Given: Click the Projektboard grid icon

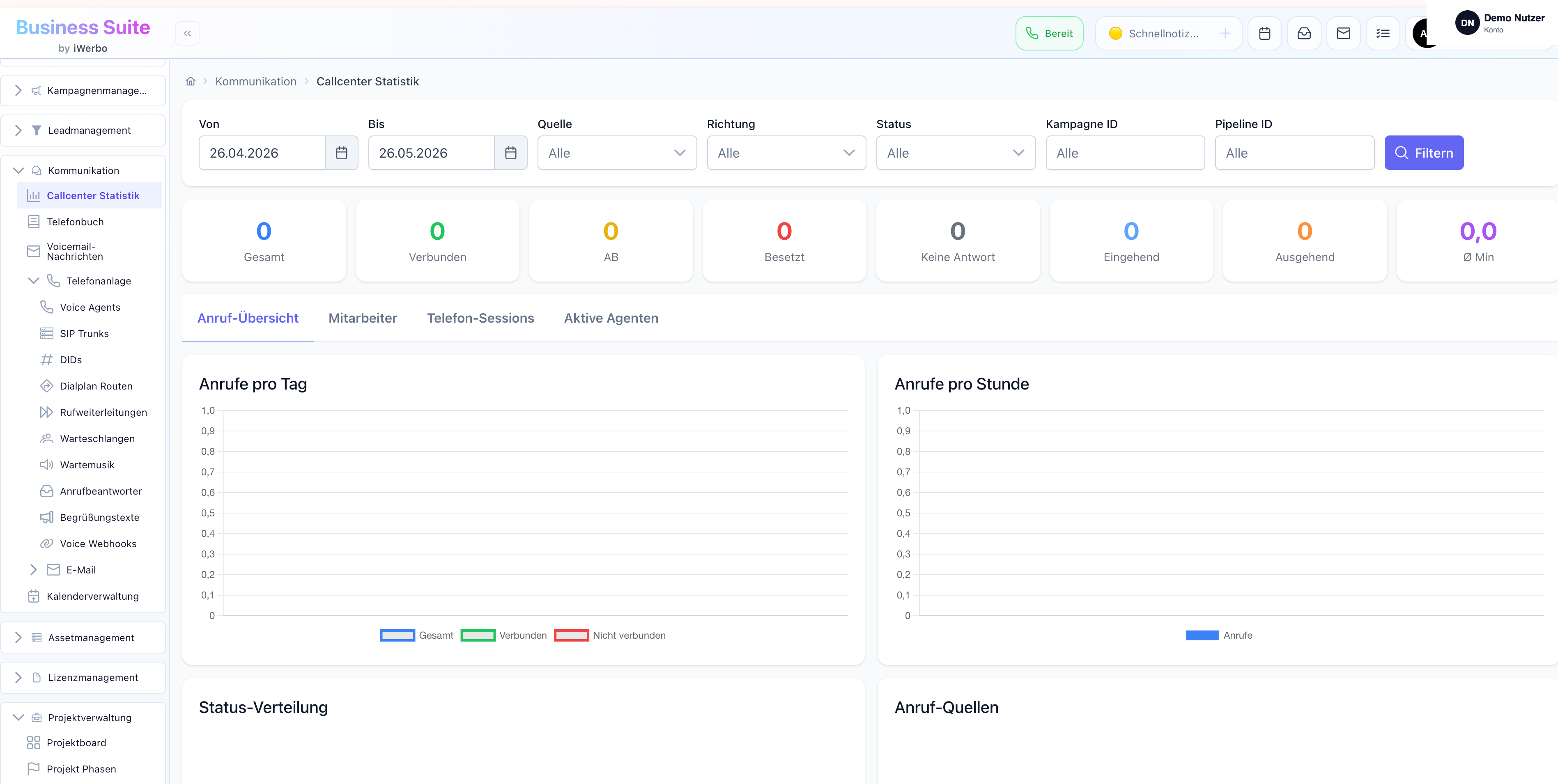Looking at the screenshot, I should 34,743.
